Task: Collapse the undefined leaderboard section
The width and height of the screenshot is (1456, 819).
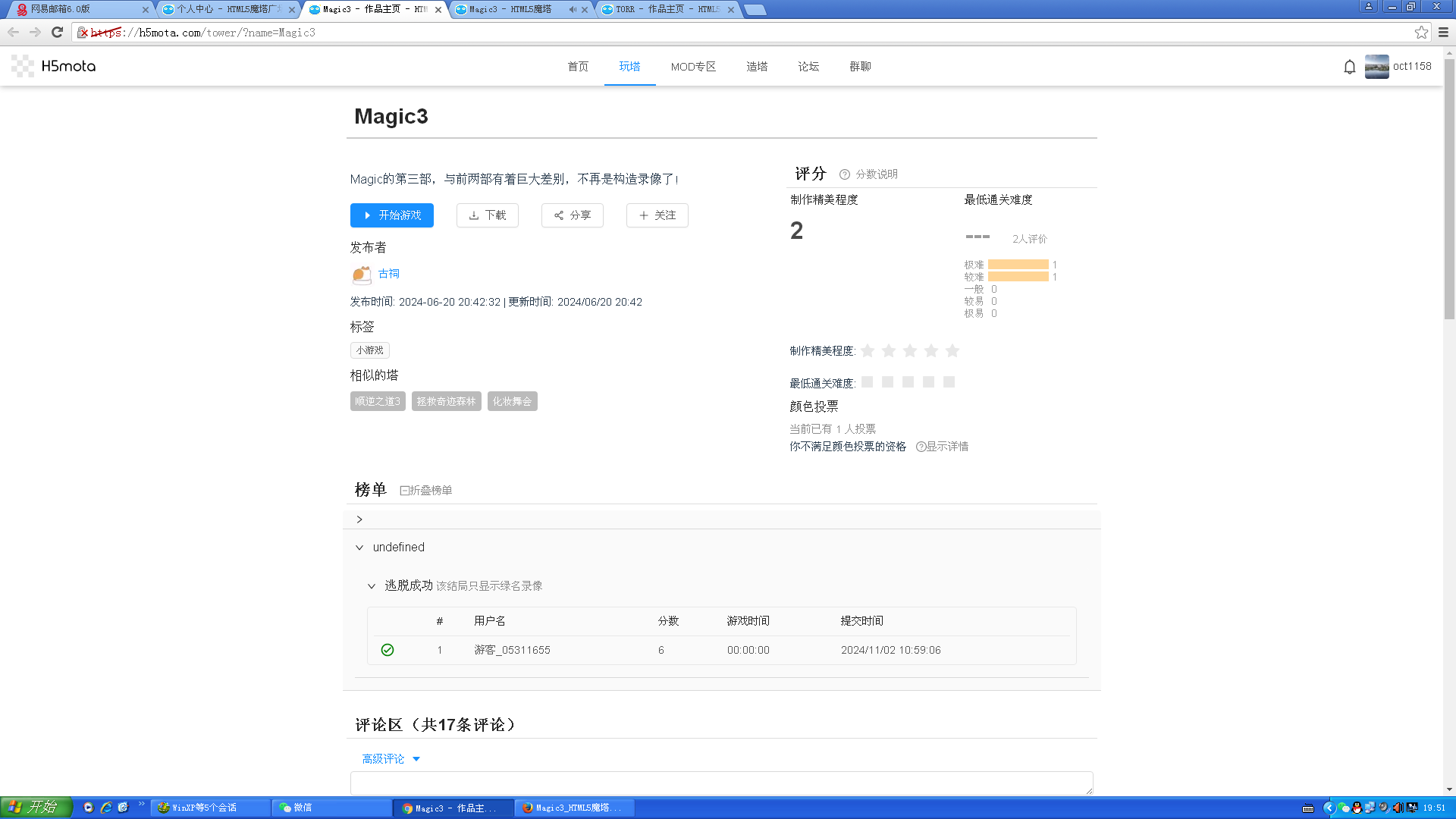Action: point(359,548)
